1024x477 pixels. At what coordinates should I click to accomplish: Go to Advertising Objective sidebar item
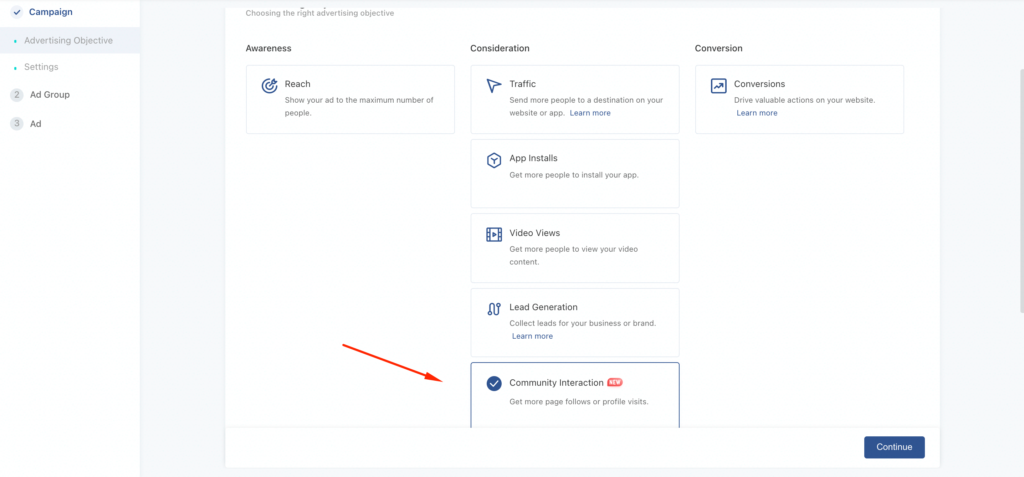point(70,41)
